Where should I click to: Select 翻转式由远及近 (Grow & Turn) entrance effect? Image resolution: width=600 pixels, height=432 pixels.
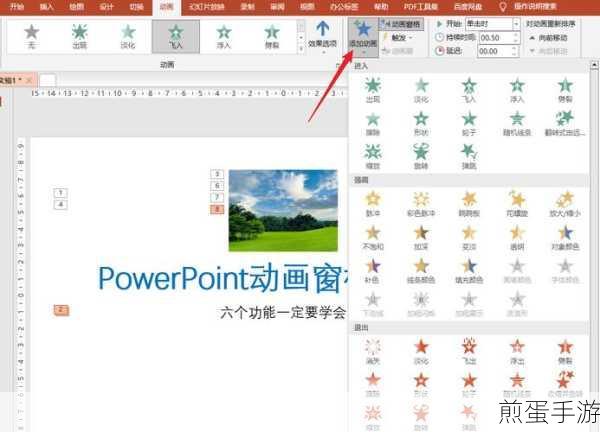click(565, 123)
